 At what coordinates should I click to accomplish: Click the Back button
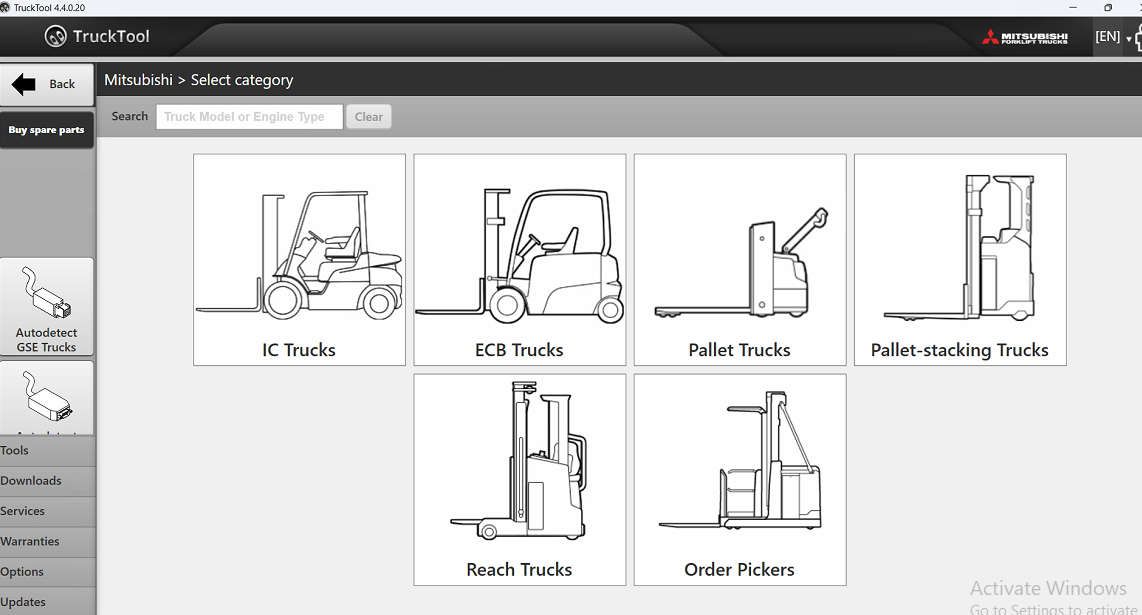tap(46, 83)
